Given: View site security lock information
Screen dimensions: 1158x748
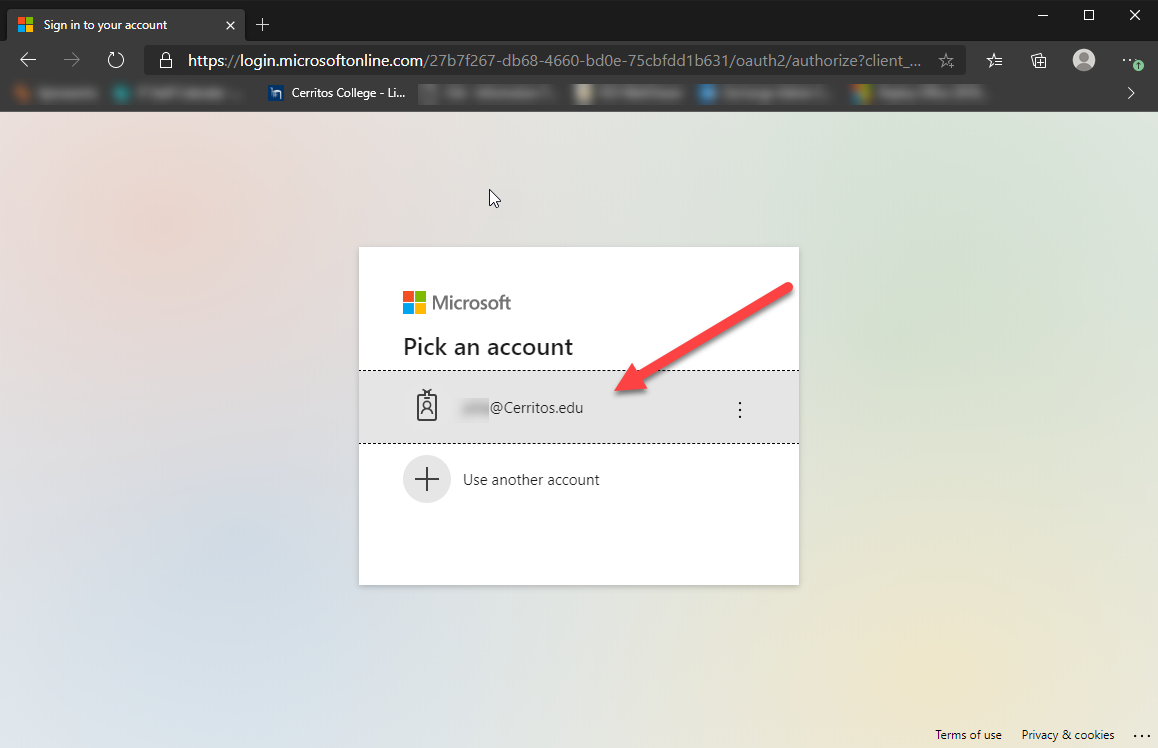Looking at the screenshot, I should point(166,61).
